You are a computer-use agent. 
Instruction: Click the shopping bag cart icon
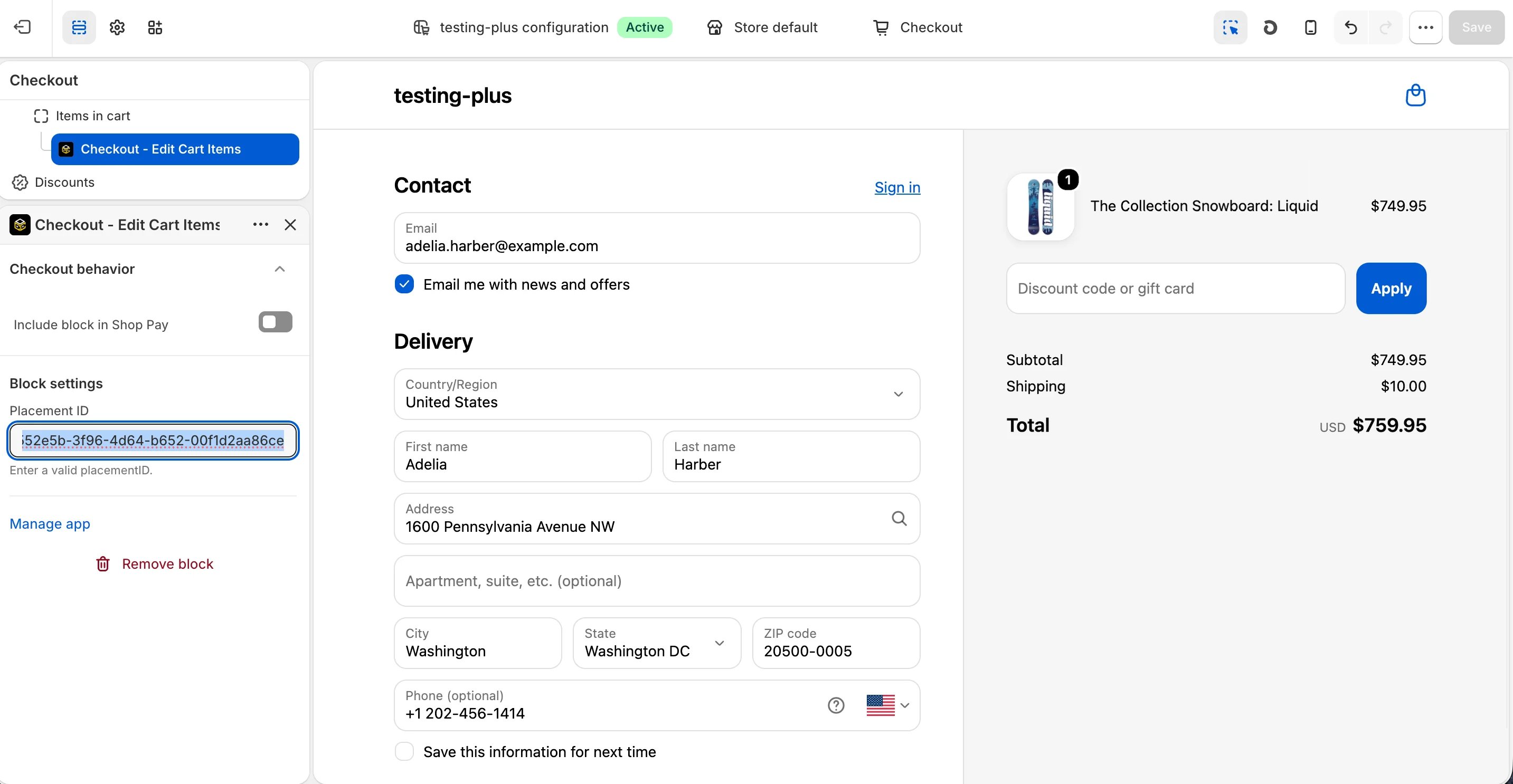(1415, 95)
